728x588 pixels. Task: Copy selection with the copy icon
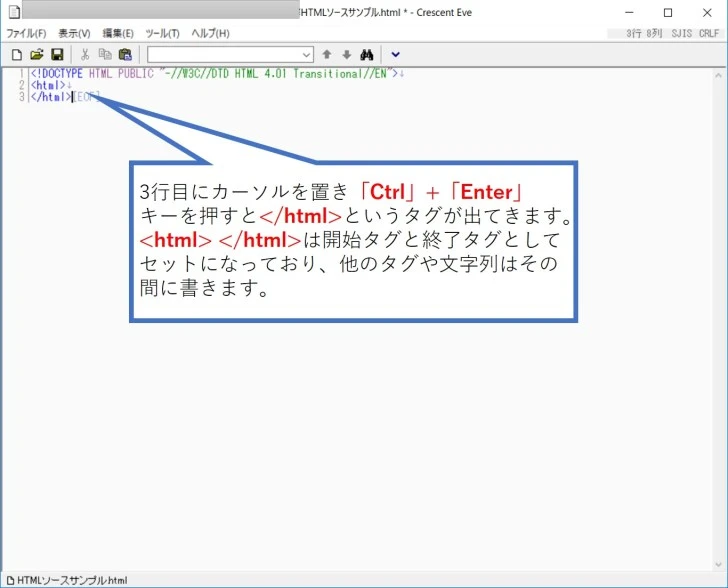(105, 55)
